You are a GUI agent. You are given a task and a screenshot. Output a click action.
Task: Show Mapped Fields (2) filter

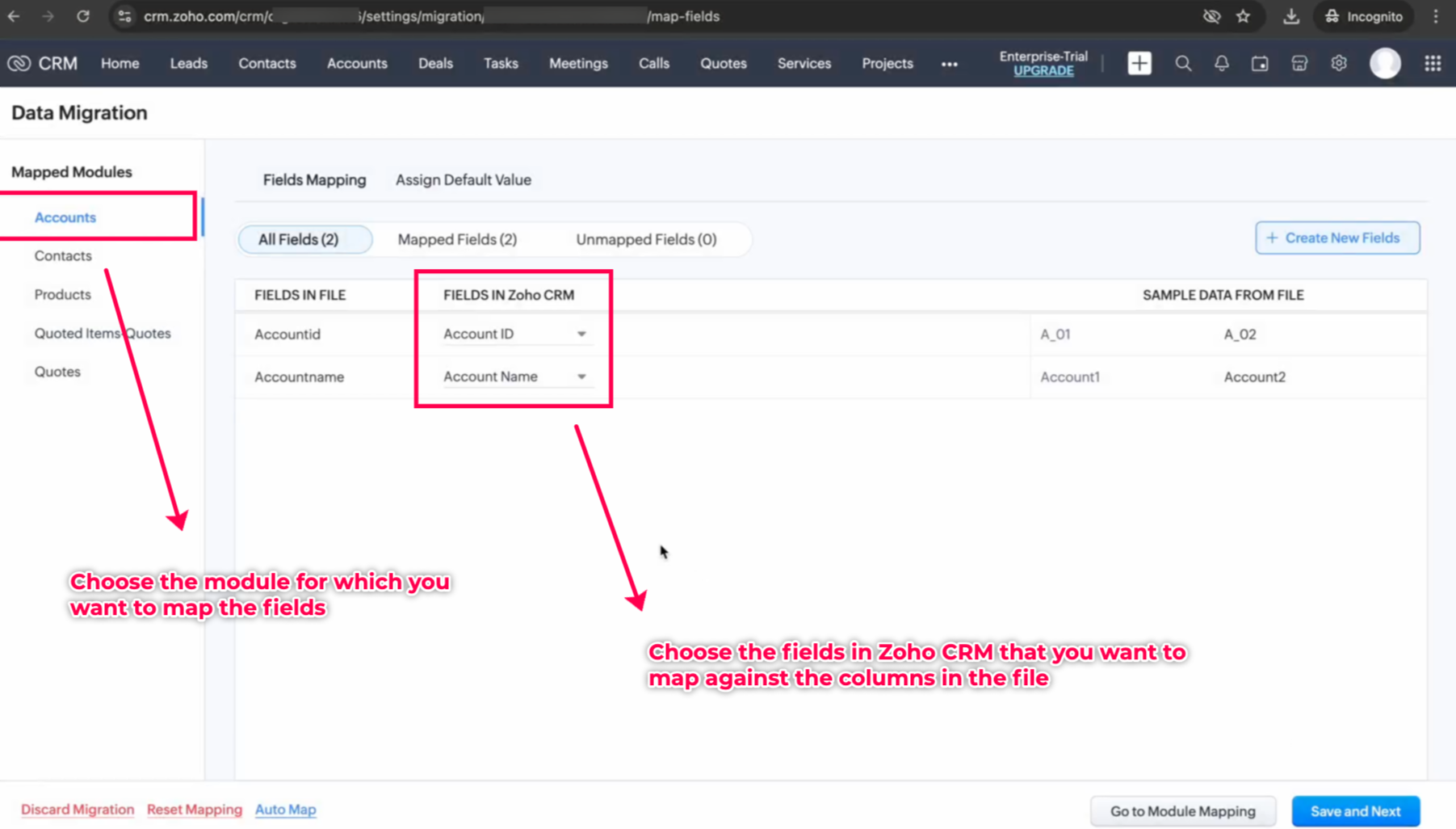click(x=457, y=239)
